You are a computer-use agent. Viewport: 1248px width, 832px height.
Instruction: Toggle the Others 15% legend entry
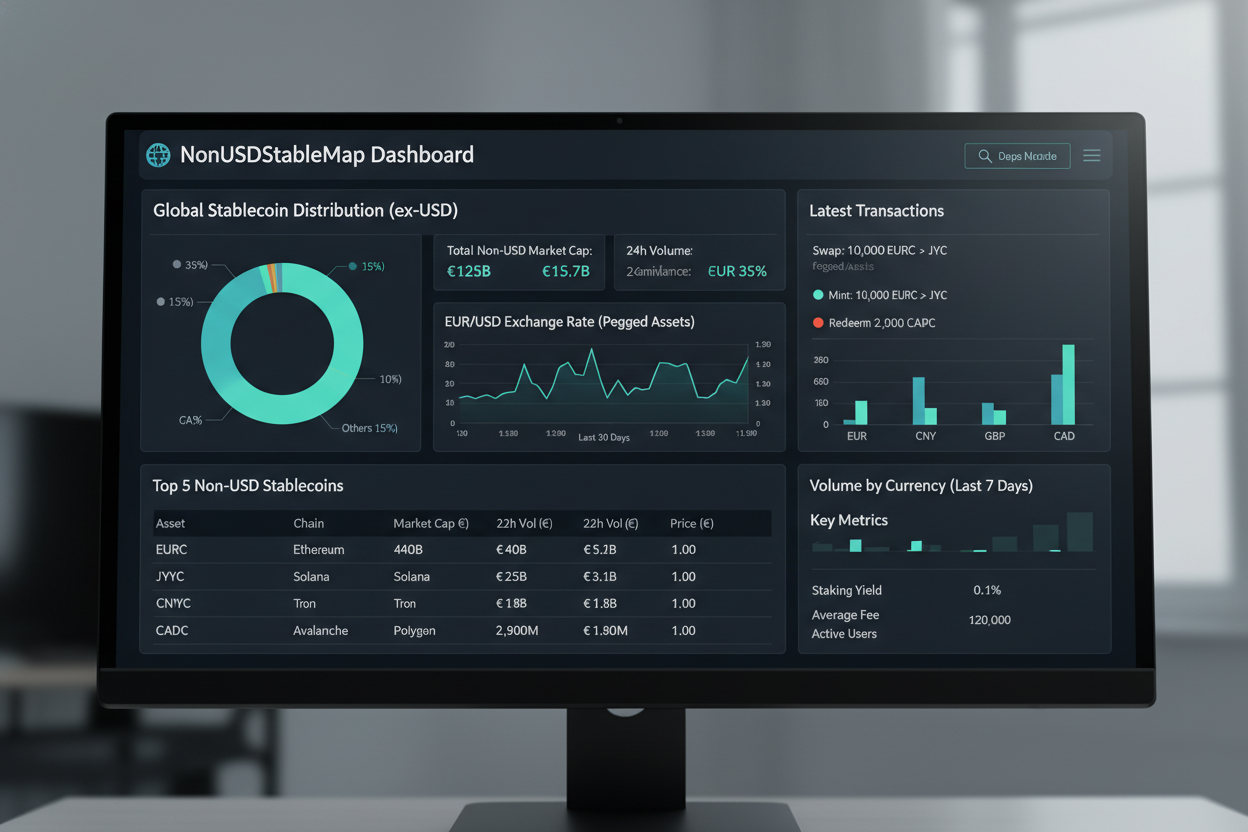[x=368, y=427]
